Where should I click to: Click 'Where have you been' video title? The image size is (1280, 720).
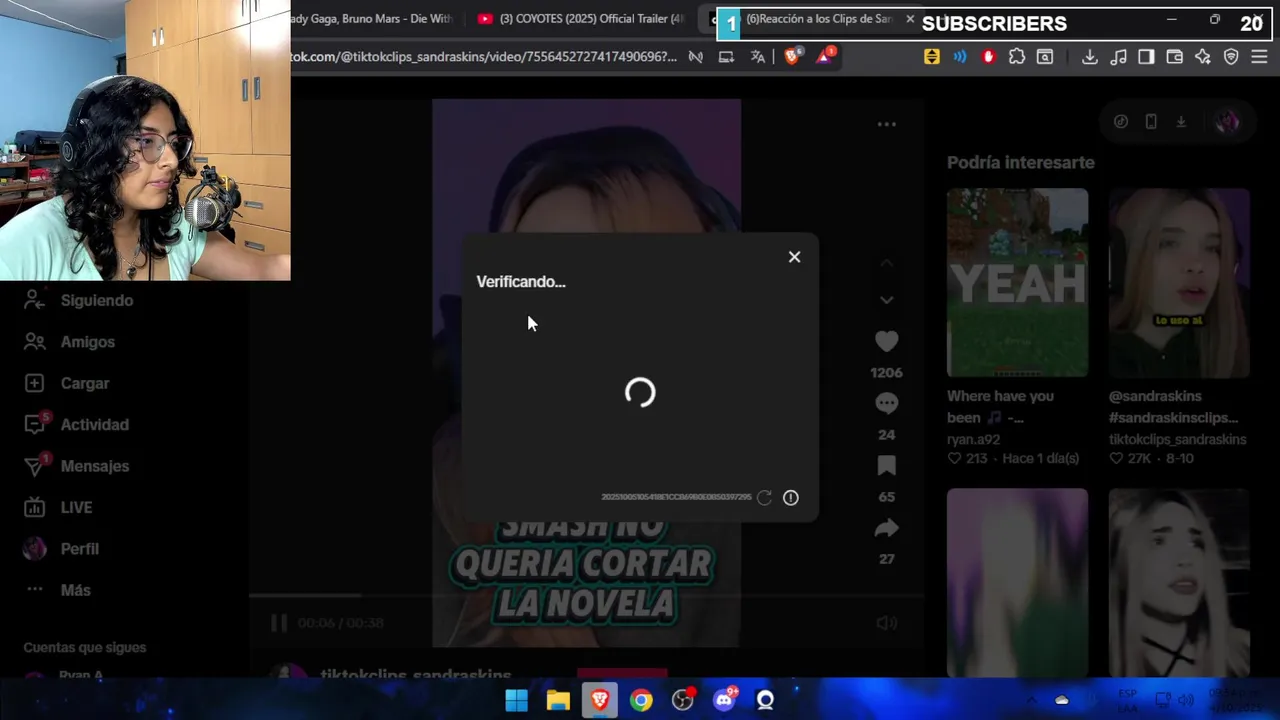point(1000,406)
